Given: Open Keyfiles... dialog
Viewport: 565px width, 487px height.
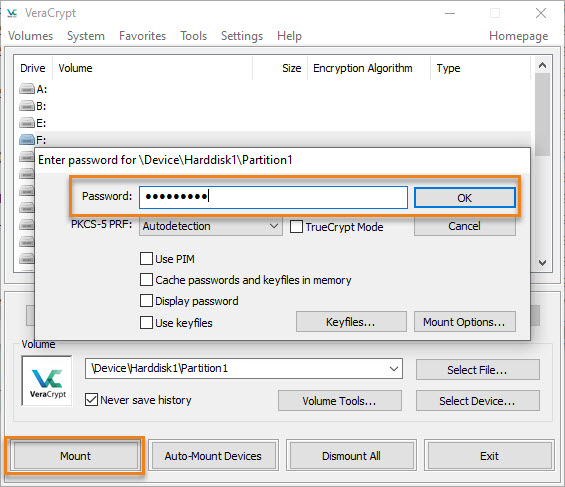Looking at the screenshot, I should pos(351,322).
